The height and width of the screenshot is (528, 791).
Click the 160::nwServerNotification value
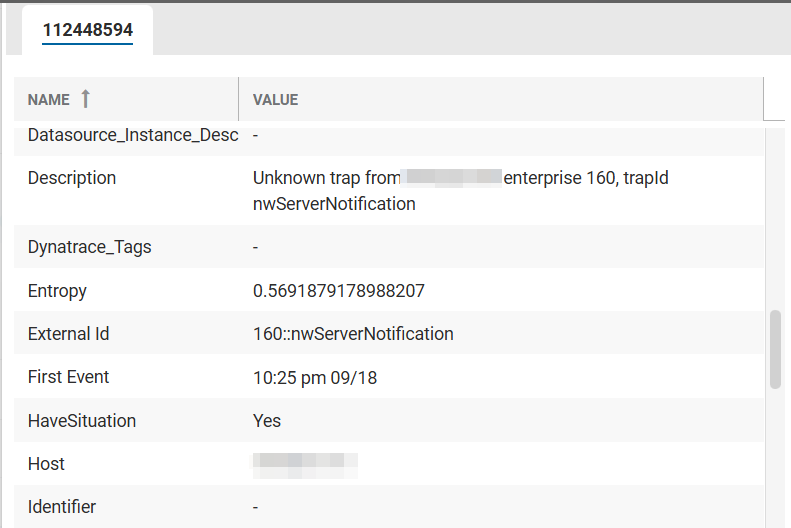click(x=353, y=334)
